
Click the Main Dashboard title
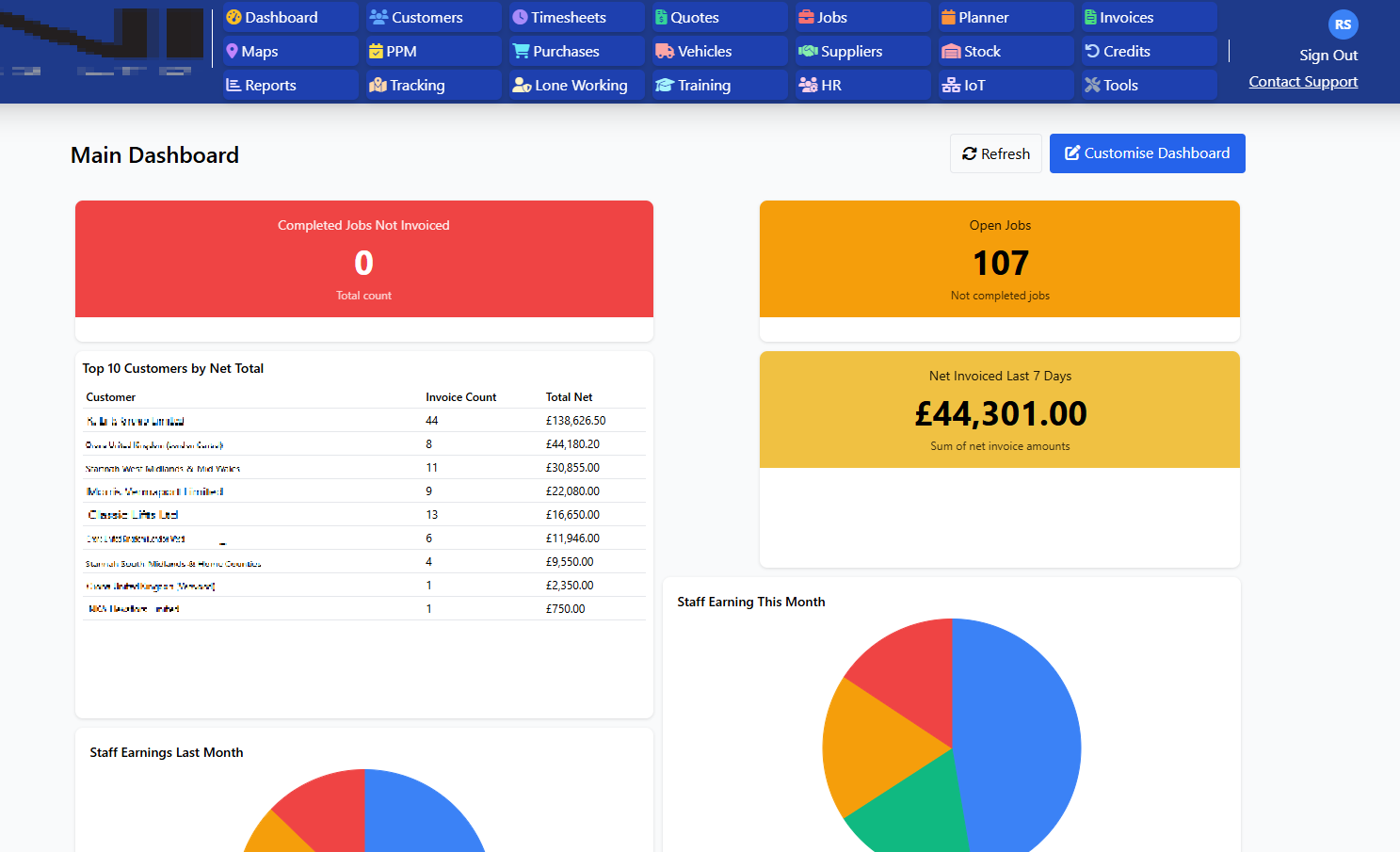coord(154,155)
